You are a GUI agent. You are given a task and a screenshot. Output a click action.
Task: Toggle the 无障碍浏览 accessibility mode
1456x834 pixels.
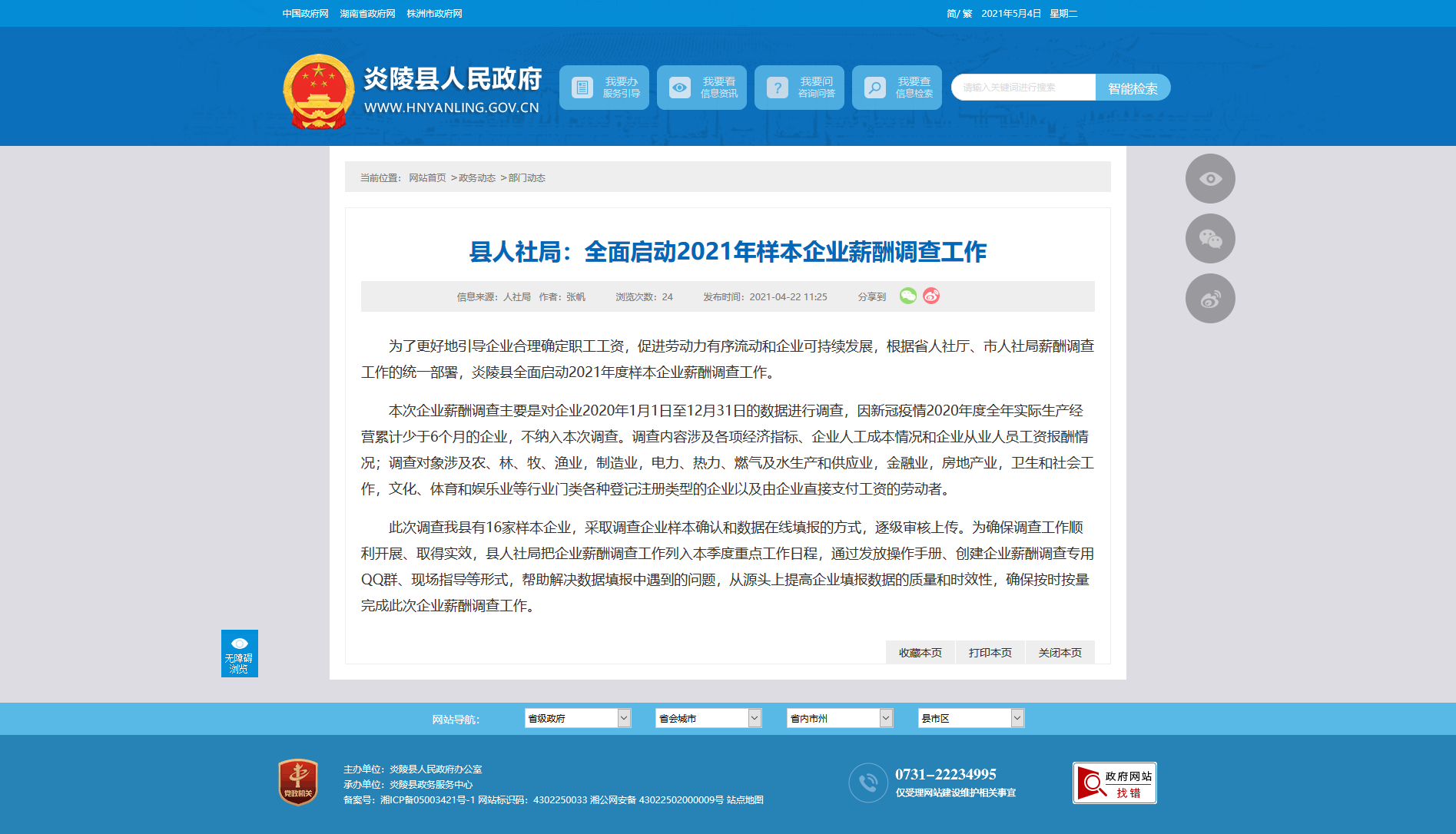click(239, 654)
